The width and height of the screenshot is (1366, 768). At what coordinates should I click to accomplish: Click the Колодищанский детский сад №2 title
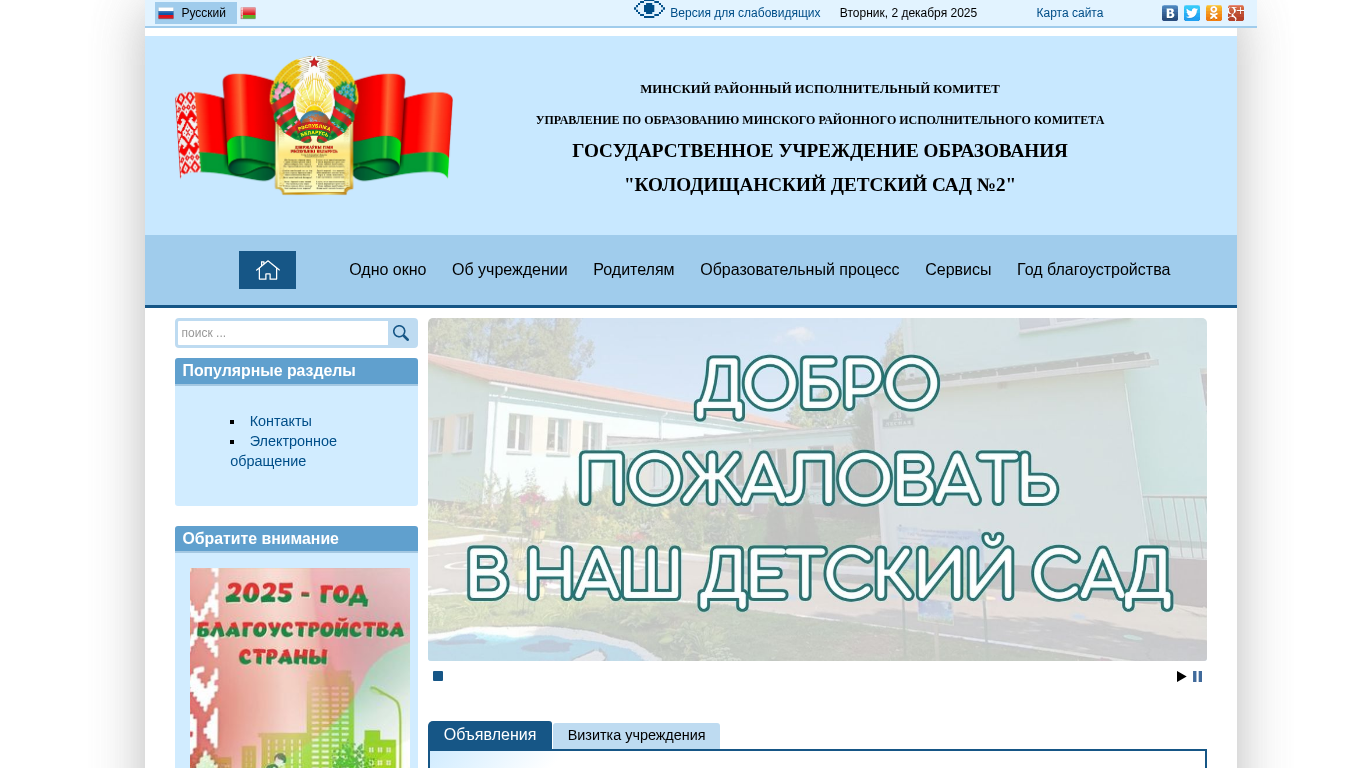click(x=820, y=185)
